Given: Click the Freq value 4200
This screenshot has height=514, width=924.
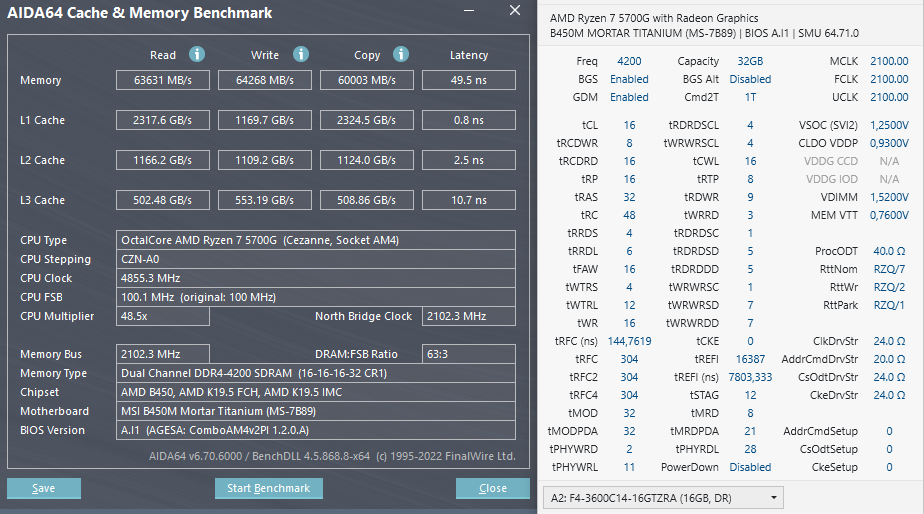Looking at the screenshot, I should (629, 61).
